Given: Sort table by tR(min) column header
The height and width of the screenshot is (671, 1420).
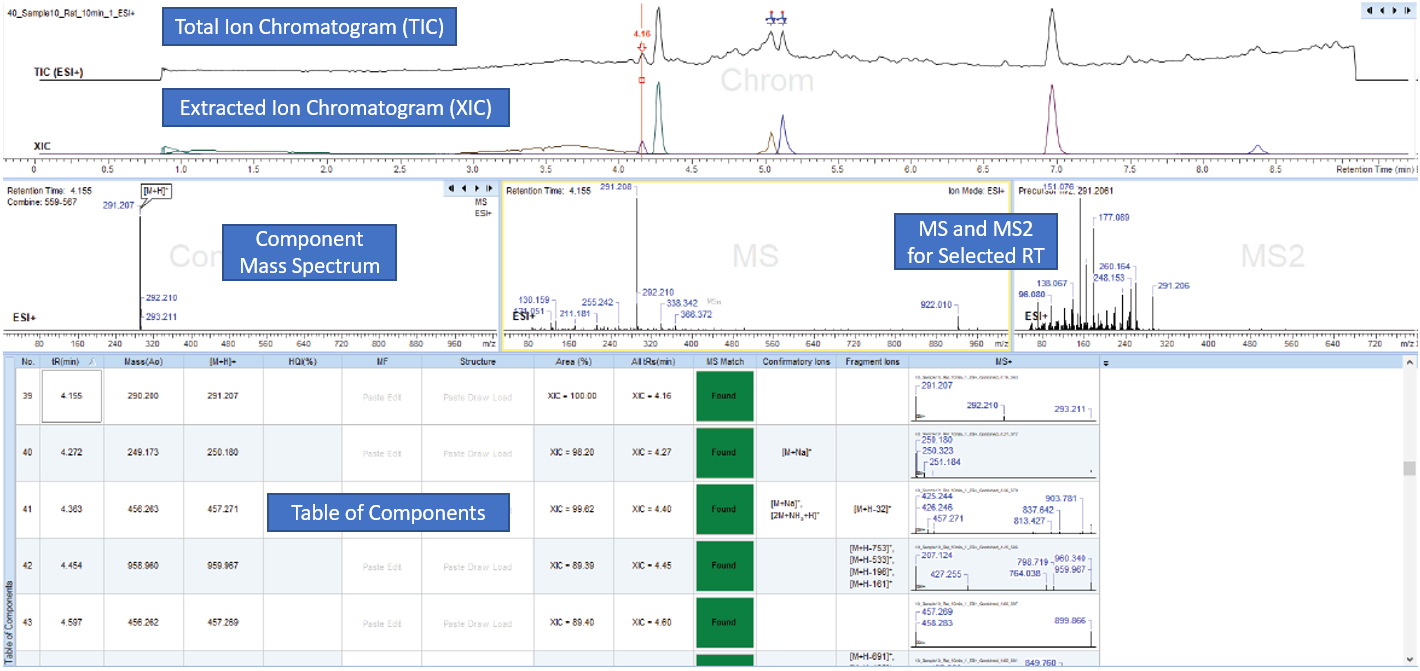Looking at the screenshot, I should 70,361.
